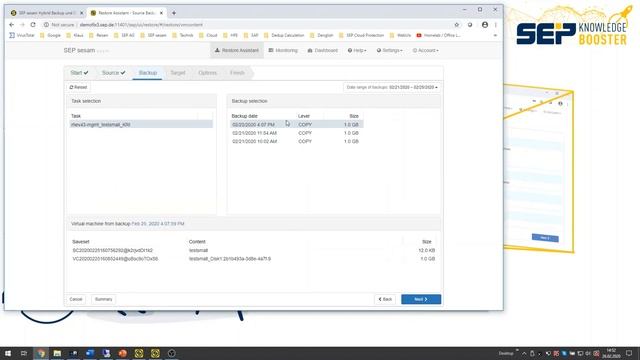Select the rhev43-mgmt testsmall task row
Image resolution: width=640 pixels, height=360 pixels.
pyautogui.click(x=141, y=124)
